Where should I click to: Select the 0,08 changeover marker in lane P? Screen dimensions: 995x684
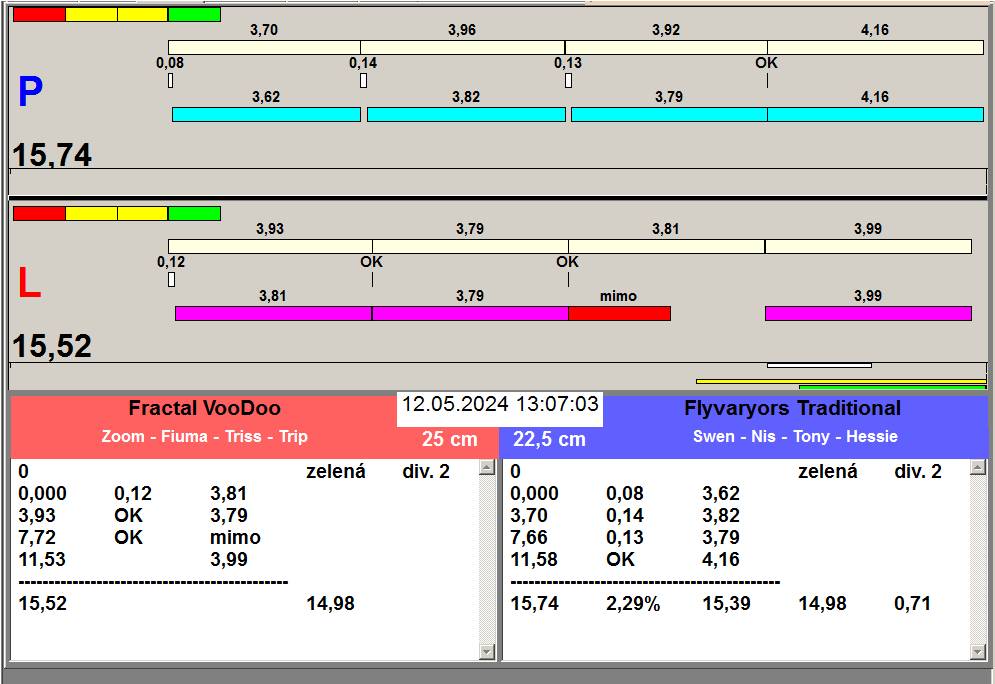pos(171,80)
